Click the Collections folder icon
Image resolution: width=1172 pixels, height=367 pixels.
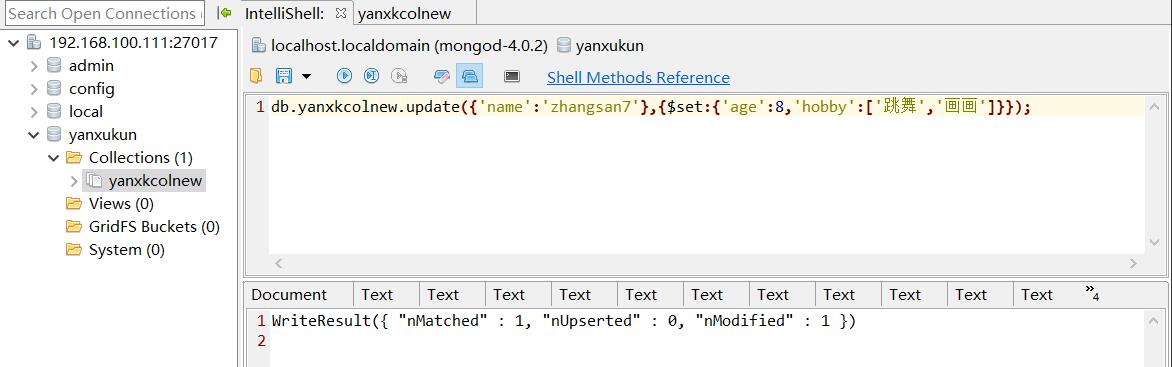pos(73,157)
